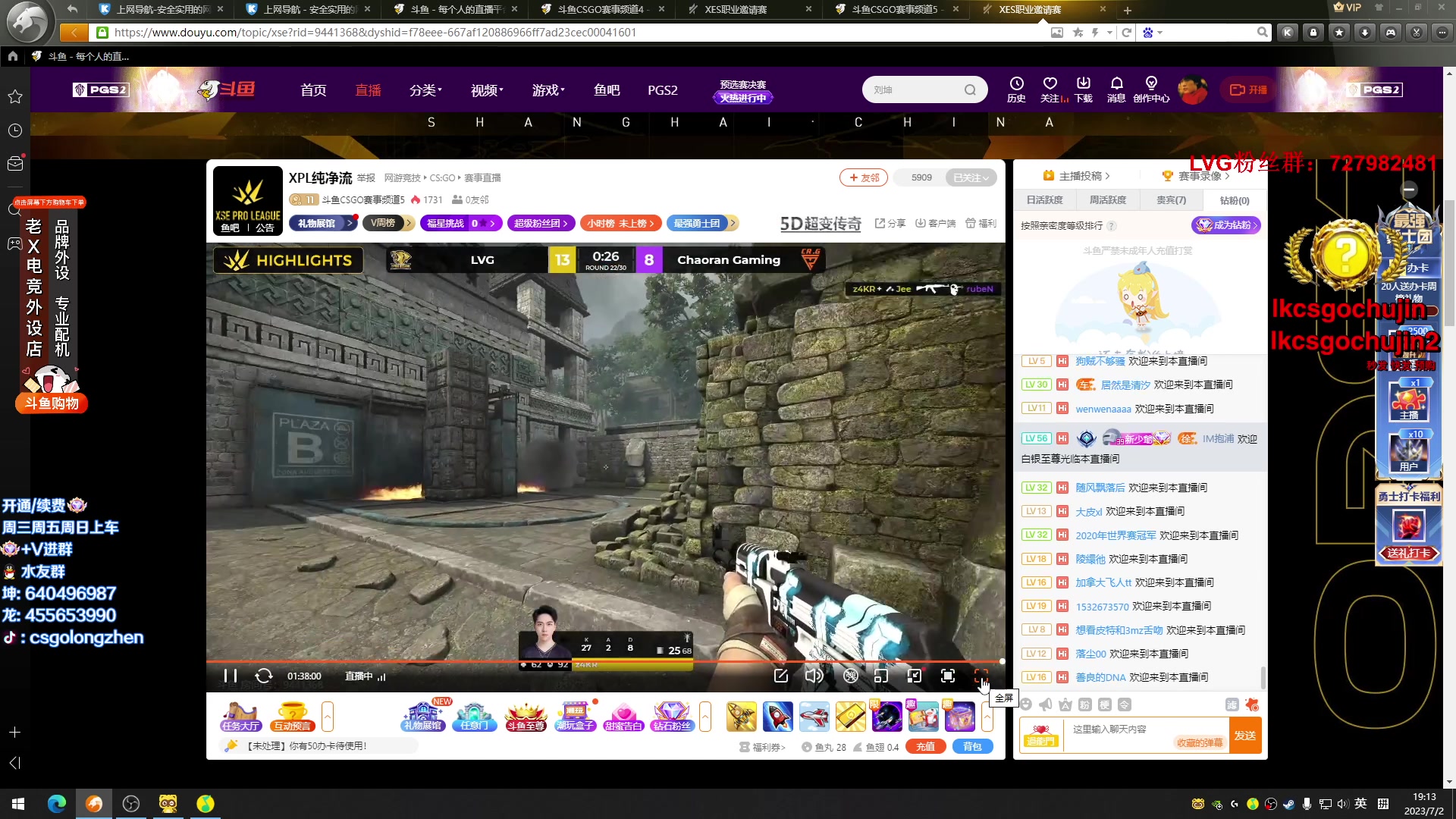
Task: Open the 斗鱼至尊 crown icon
Action: 526,717
